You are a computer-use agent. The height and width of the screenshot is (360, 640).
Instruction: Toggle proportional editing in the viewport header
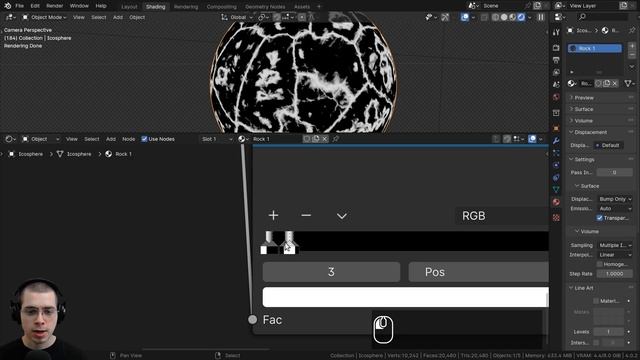click(x=302, y=17)
